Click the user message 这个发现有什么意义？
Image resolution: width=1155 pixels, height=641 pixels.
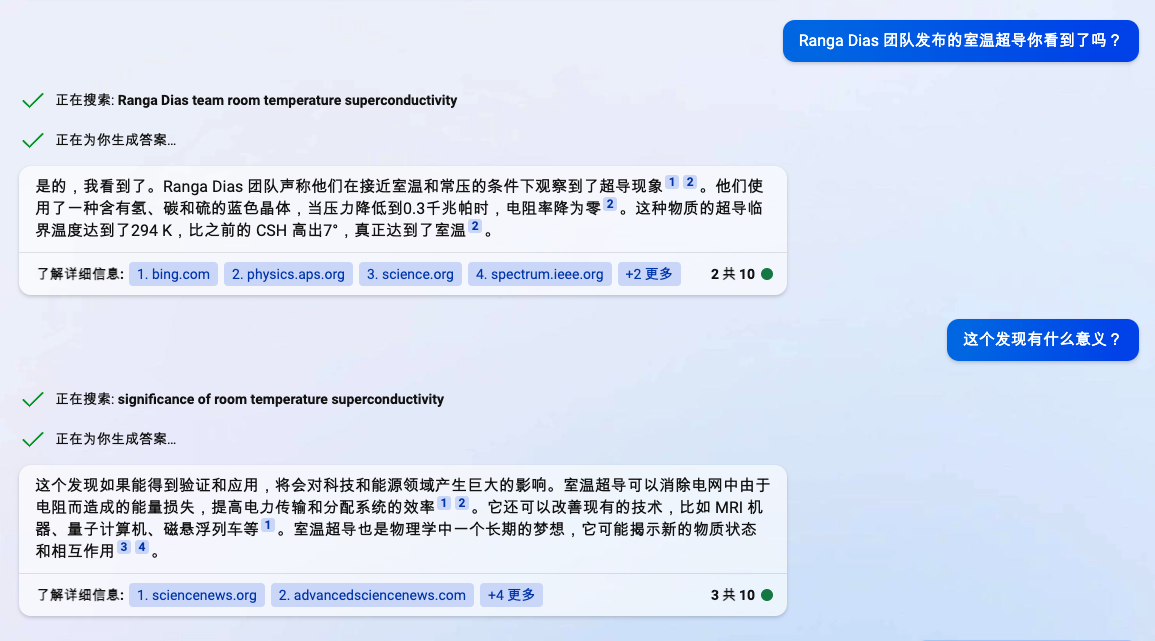click(1042, 340)
